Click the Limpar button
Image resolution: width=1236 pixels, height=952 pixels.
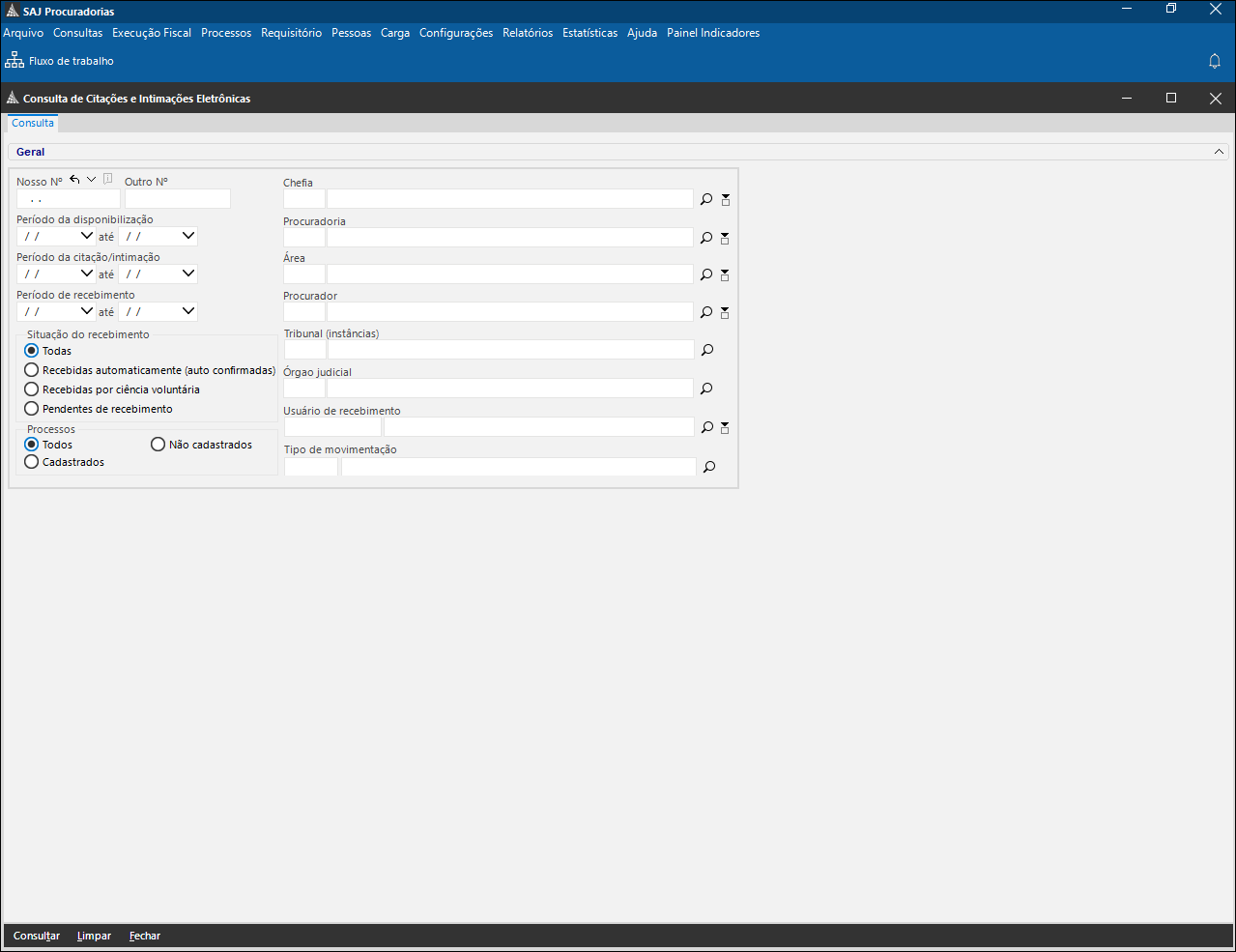pos(94,936)
